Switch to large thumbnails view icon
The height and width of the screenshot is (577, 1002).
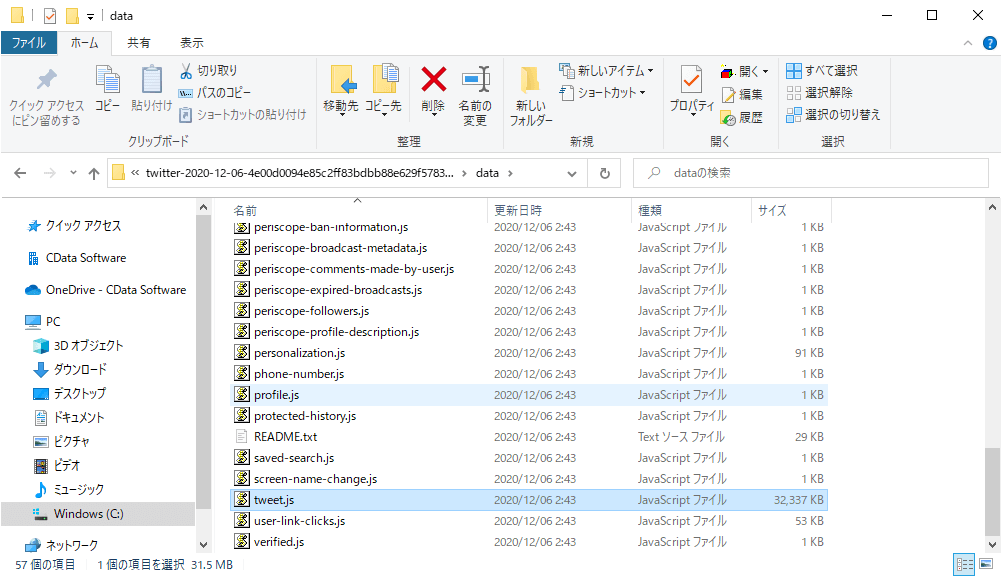[986, 564]
